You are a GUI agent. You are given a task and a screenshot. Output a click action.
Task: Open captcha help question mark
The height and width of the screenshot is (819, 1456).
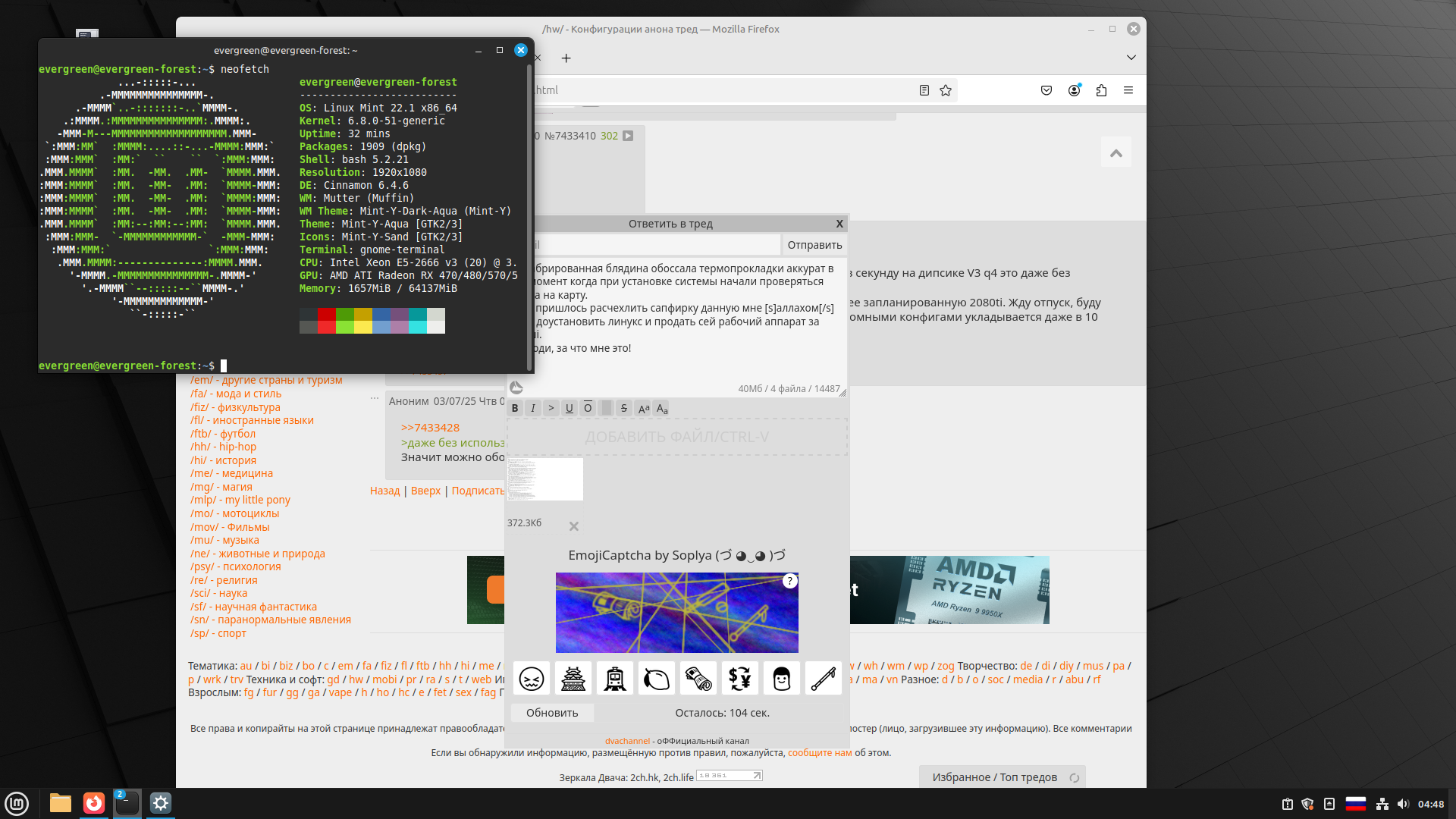(x=789, y=581)
